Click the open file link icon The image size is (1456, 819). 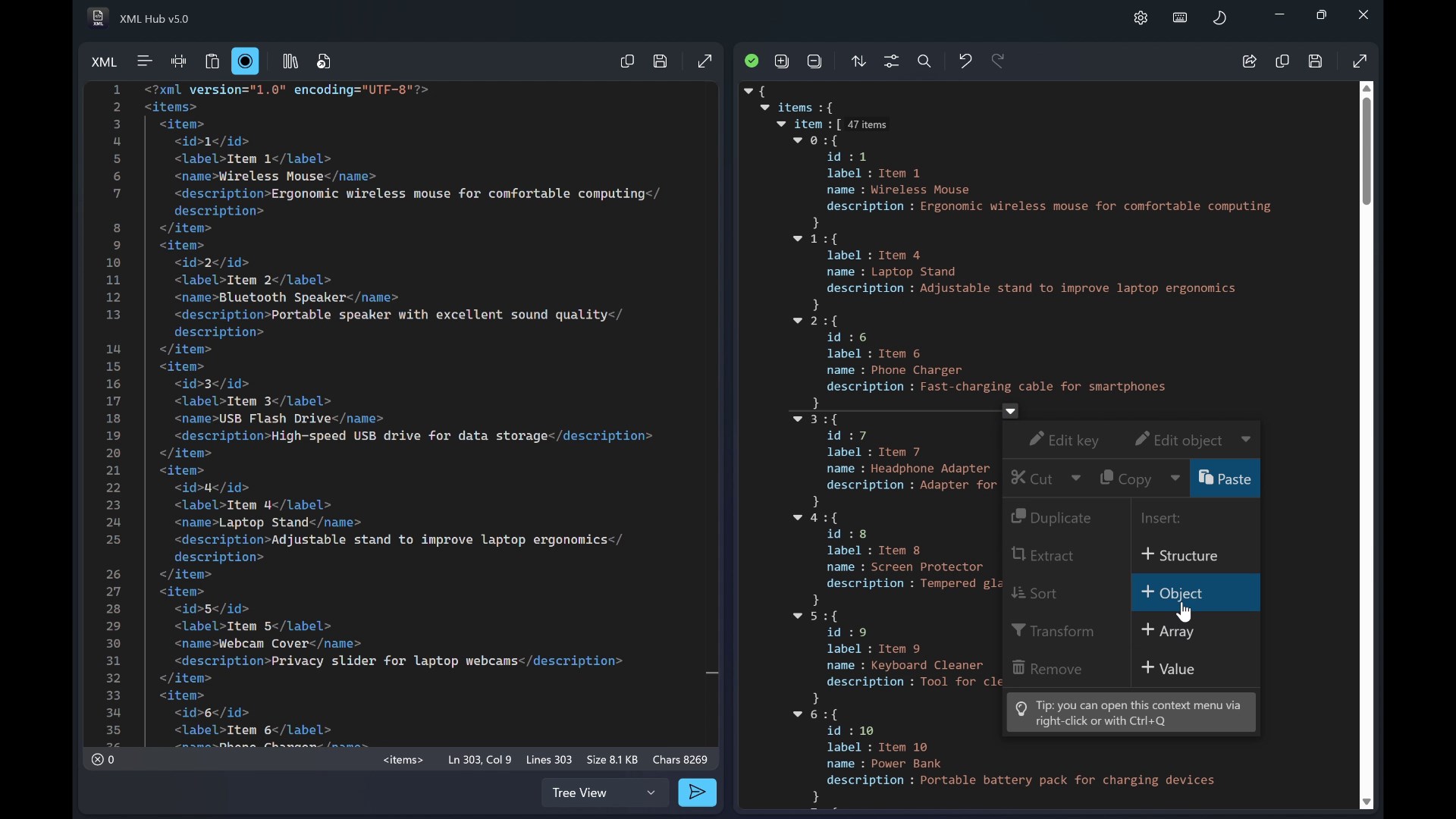(325, 61)
